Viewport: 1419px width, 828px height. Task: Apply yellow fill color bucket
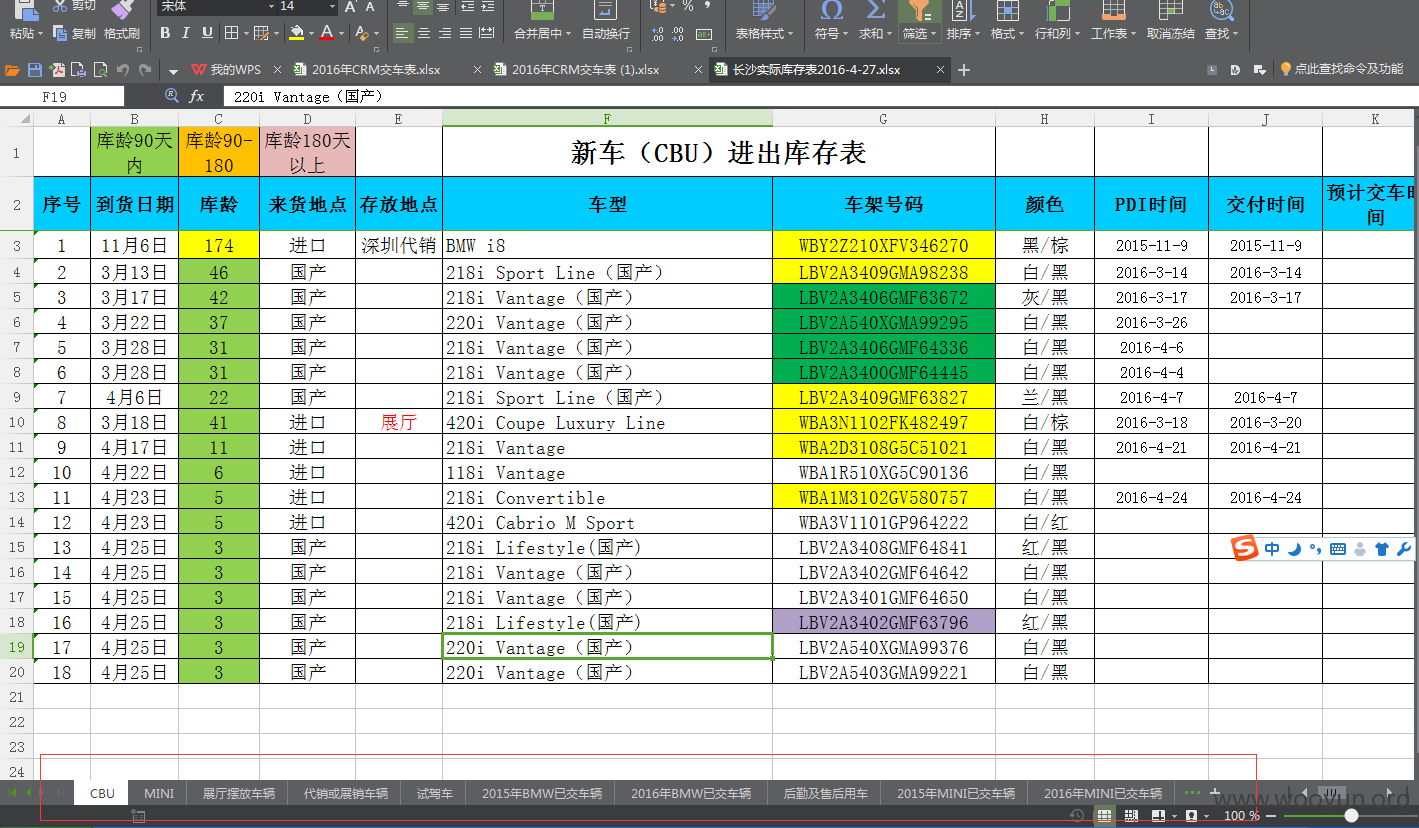296,33
